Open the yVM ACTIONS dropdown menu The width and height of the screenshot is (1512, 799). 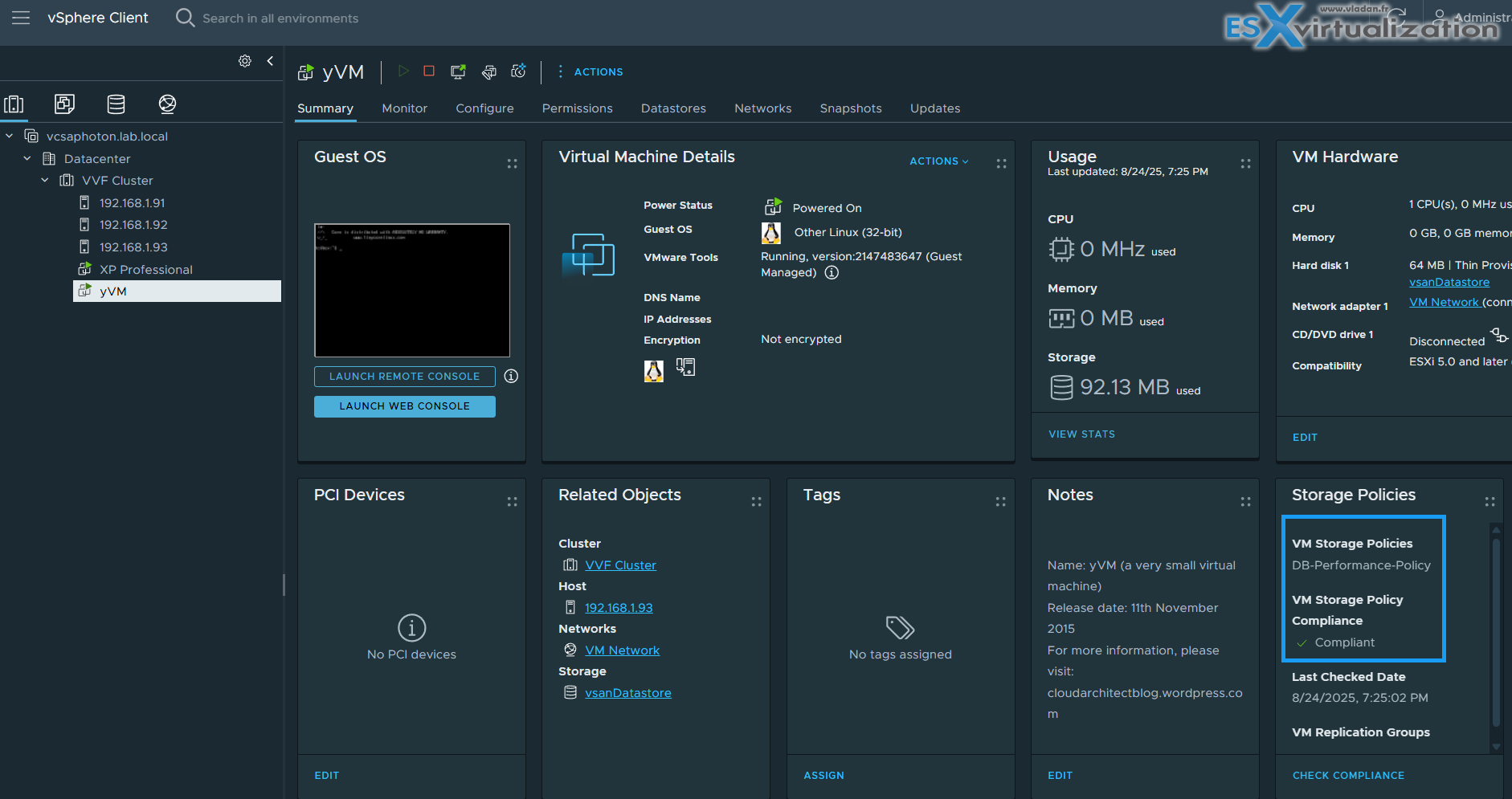click(x=590, y=71)
